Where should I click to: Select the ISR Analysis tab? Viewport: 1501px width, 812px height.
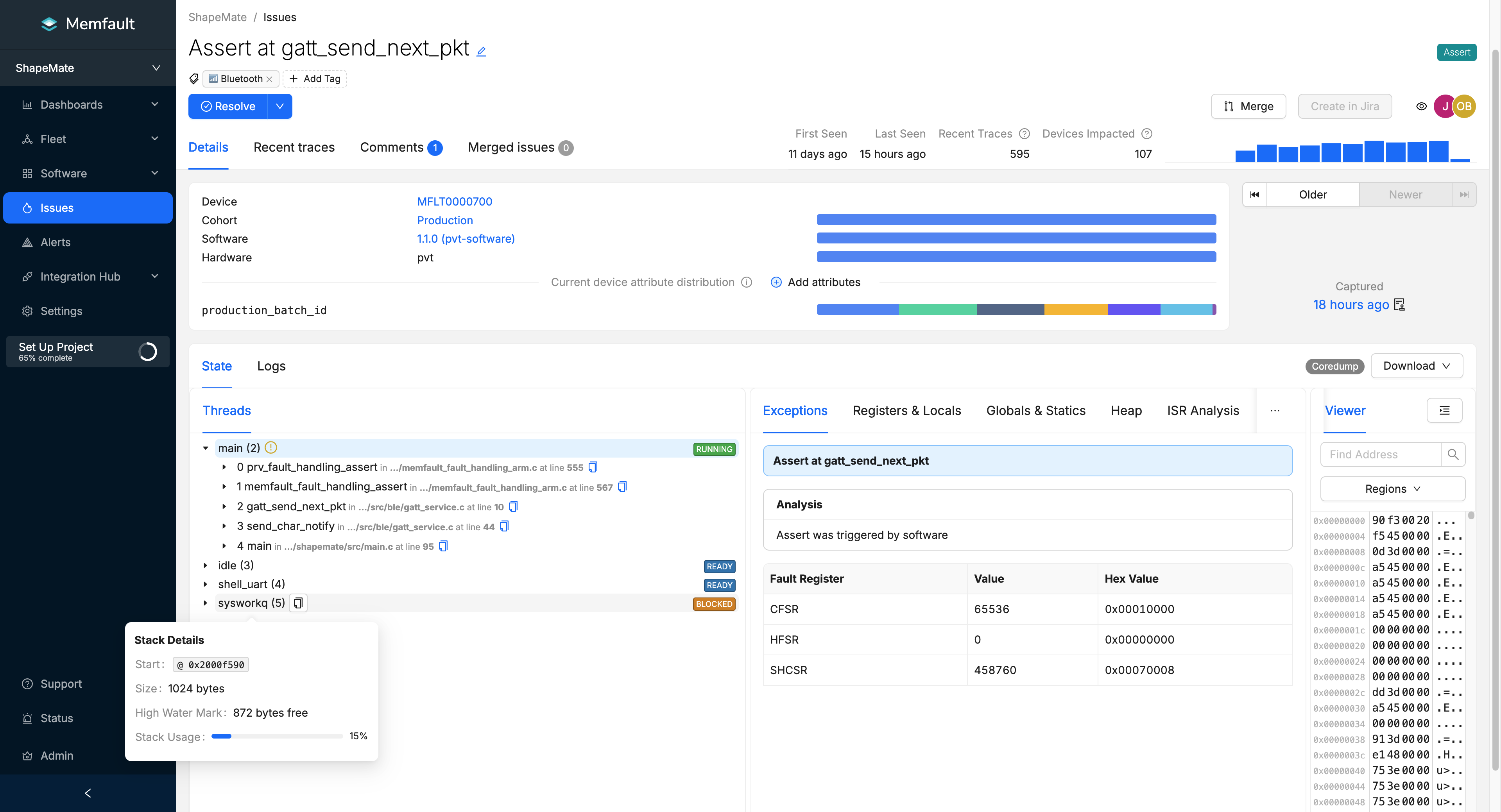pos(1203,410)
